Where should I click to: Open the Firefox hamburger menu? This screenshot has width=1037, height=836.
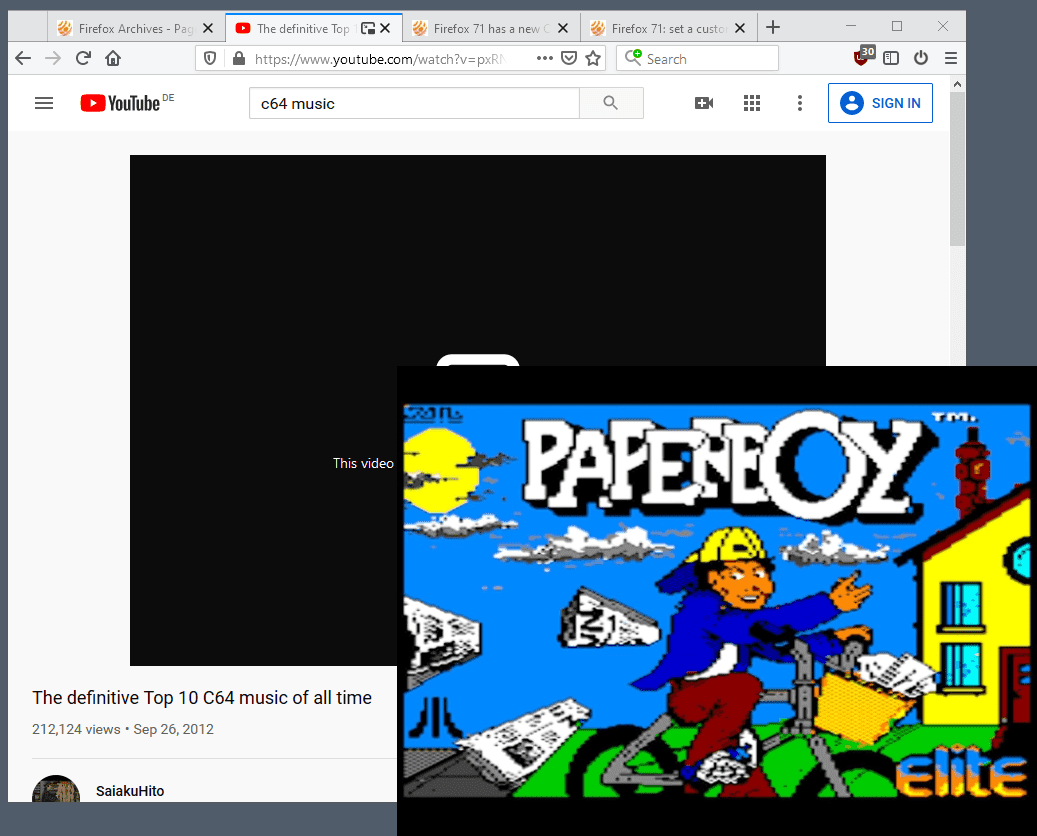point(951,58)
